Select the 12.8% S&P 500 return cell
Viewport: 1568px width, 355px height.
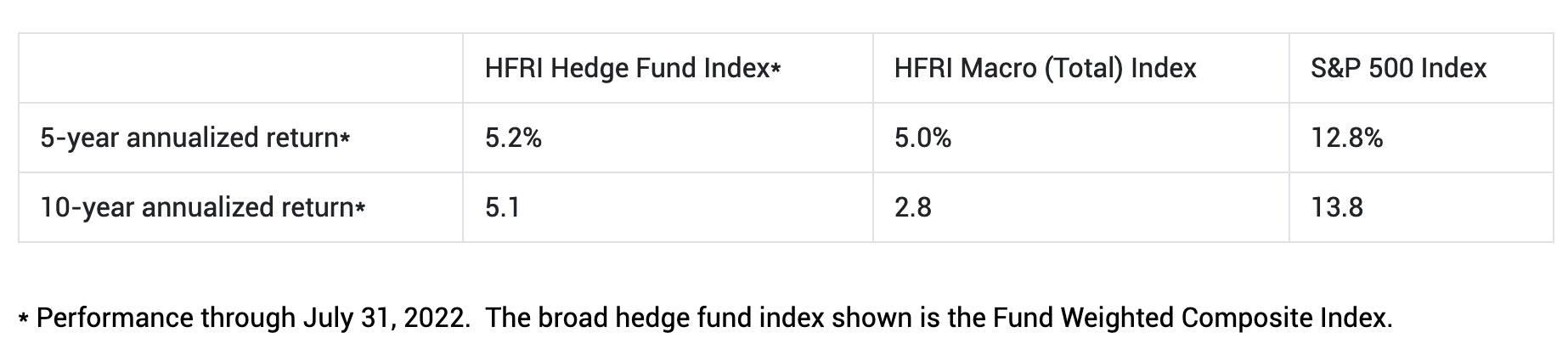1346,138
